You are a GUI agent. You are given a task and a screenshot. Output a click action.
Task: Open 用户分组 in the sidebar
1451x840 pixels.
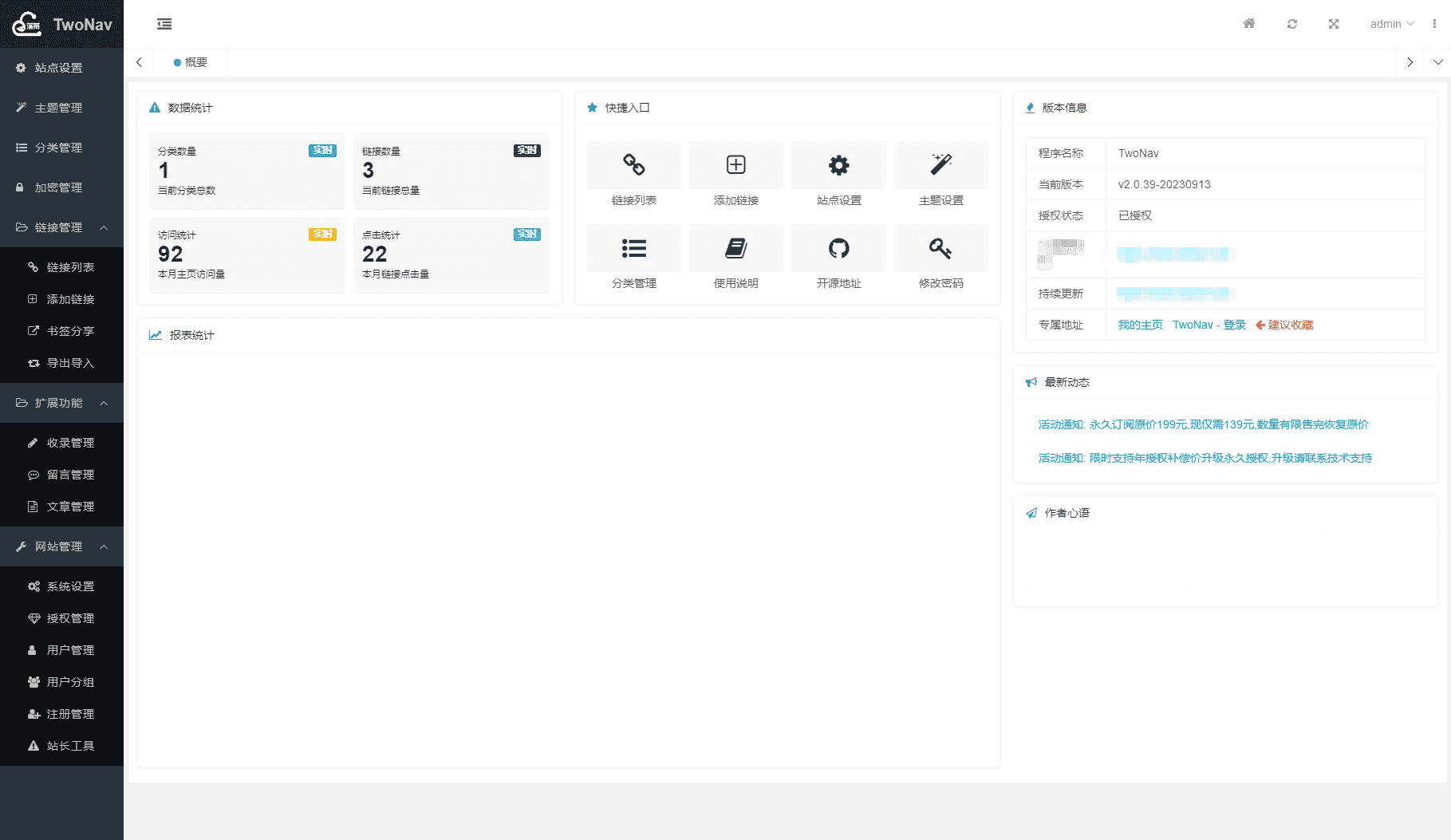[x=61, y=682]
